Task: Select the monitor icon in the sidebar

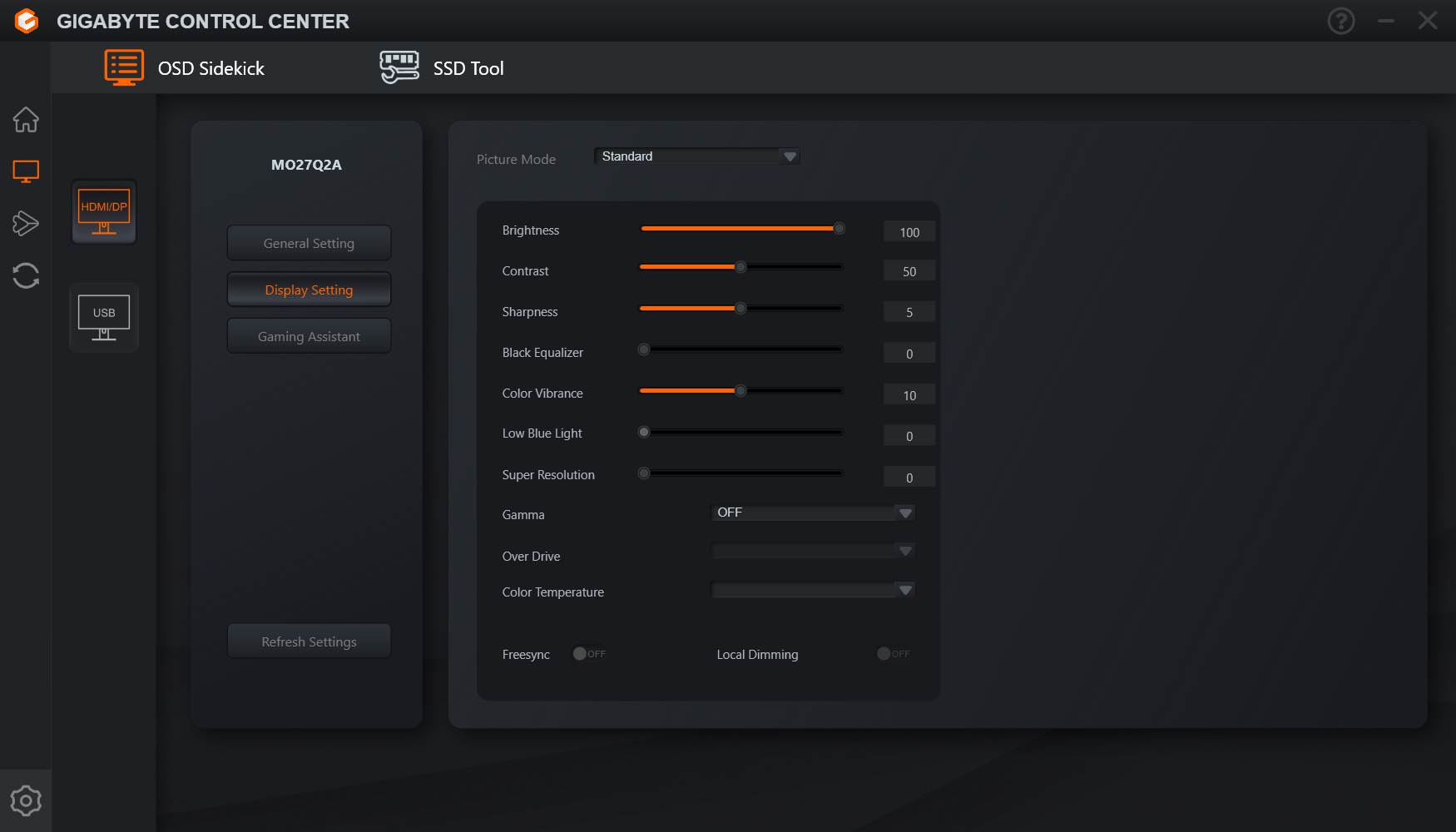Action: pyautogui.click(x=26, y=171)
